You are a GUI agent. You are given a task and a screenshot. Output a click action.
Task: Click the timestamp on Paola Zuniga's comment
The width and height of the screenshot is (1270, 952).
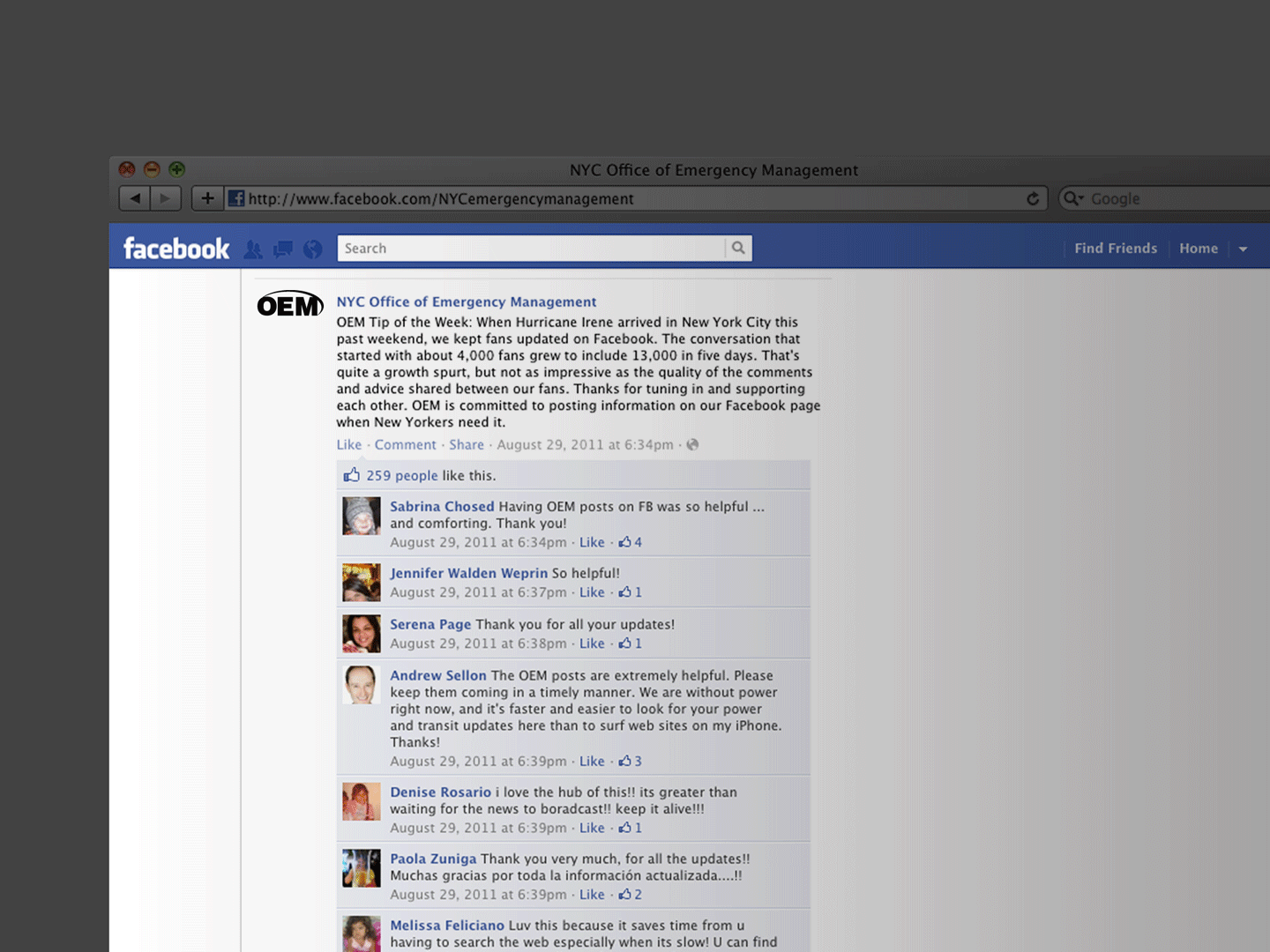point(478,895)
